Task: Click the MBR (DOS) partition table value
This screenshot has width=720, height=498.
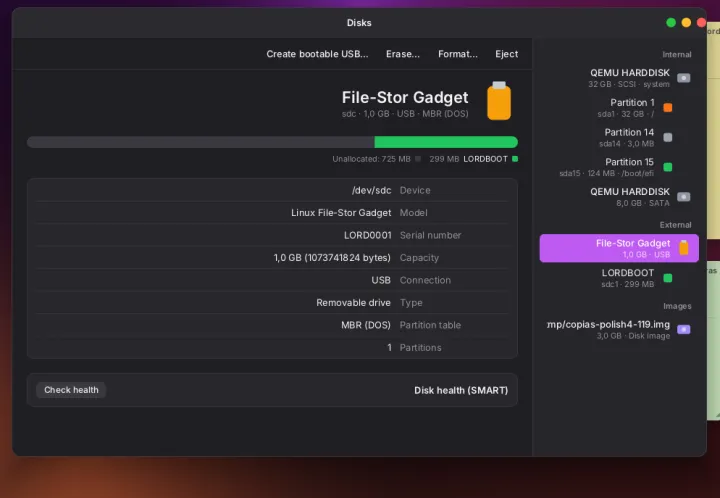Action: pyautogui.click(x=366, y=325)
